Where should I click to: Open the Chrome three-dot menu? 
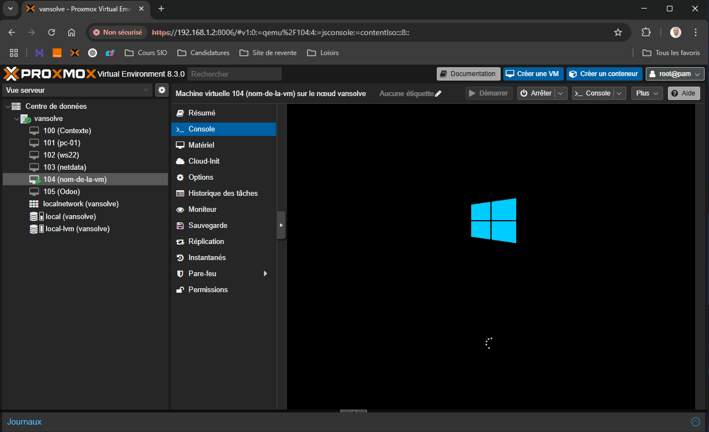point(695,33)
